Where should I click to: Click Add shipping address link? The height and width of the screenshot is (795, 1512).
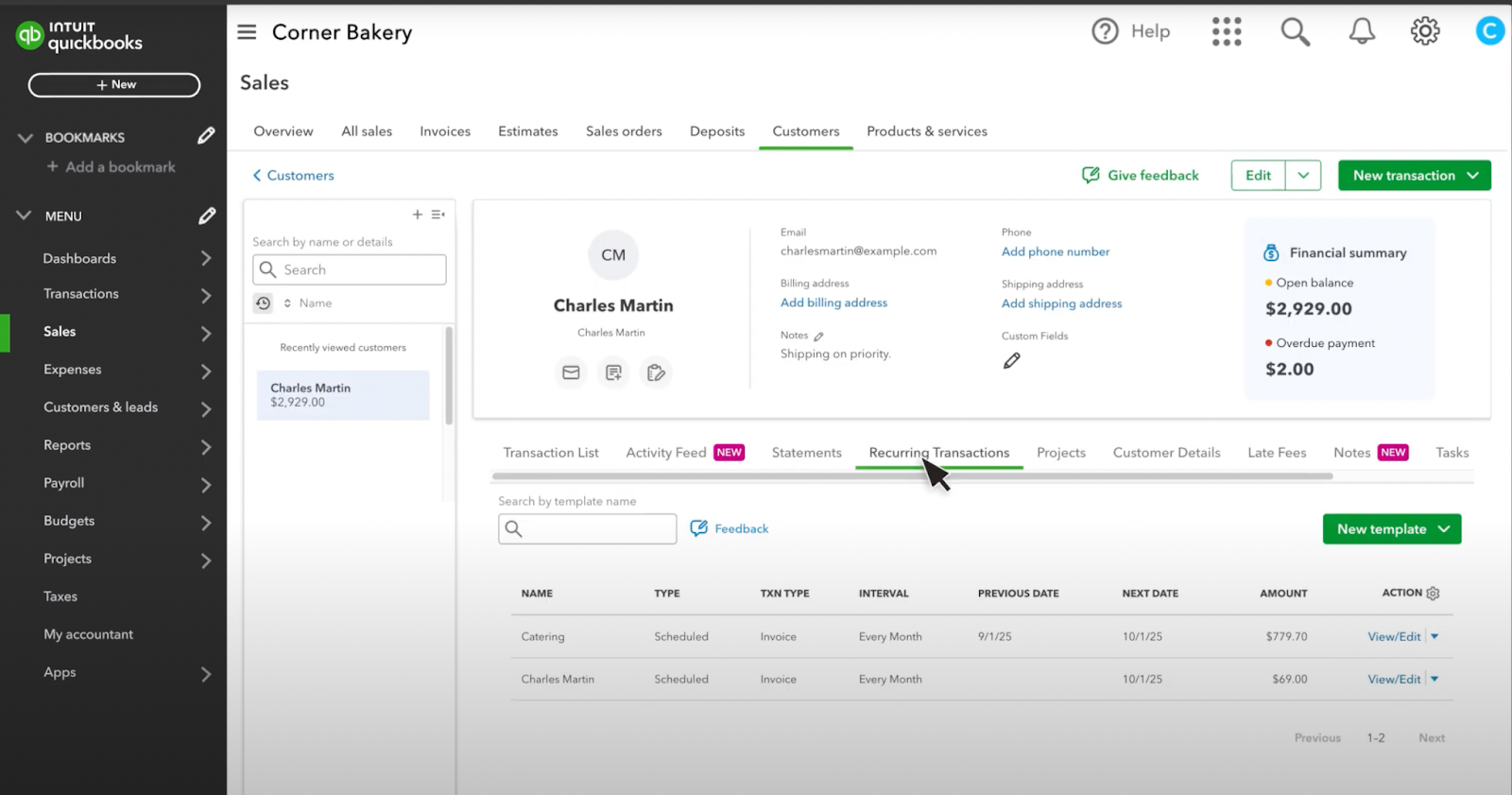[x=1061, y=303]
